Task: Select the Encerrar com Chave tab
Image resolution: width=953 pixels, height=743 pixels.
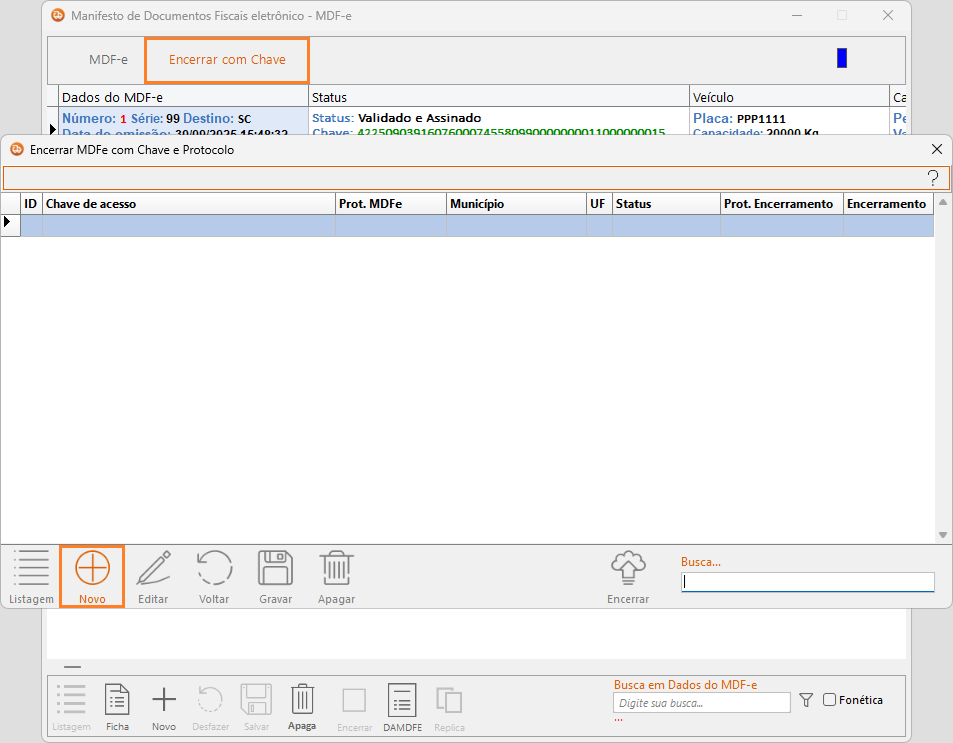Action: tap(227, 60)
